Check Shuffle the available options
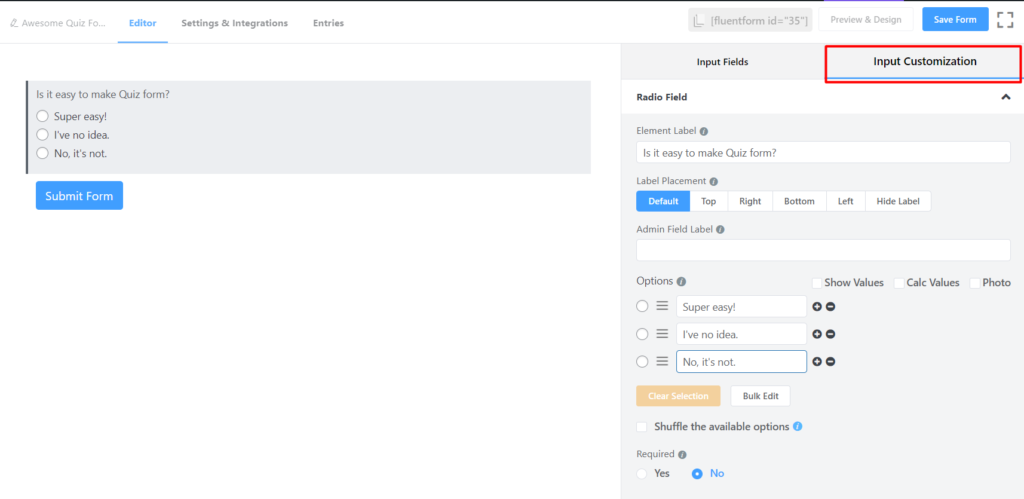 tap(642, 427)
